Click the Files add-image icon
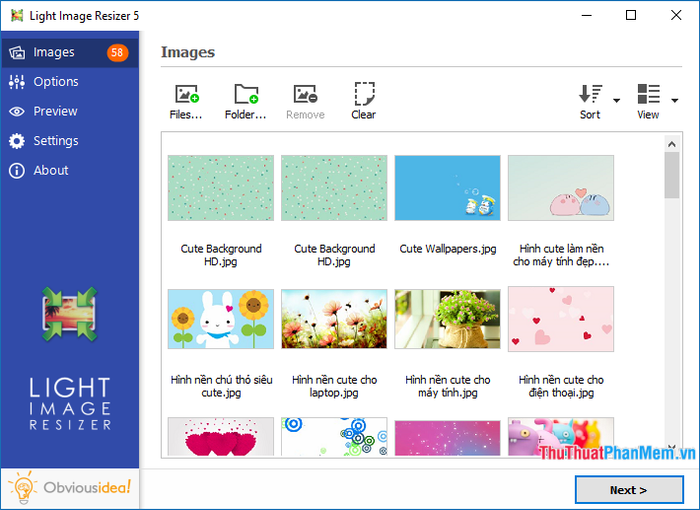This screenshot has width=700, height=510. click(186, 95)
